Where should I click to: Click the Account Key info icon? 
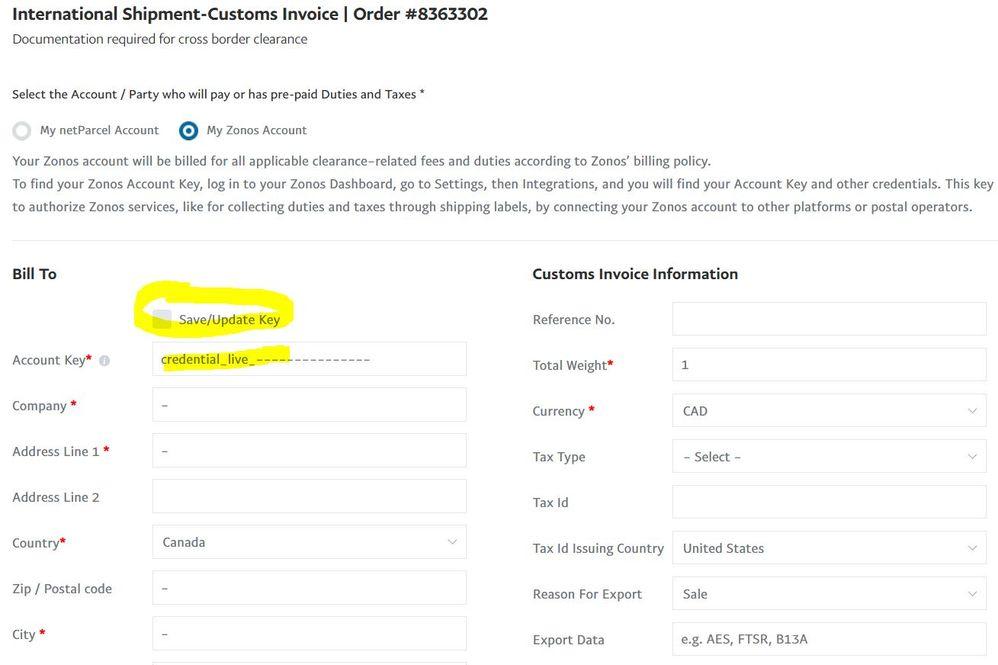104,361
